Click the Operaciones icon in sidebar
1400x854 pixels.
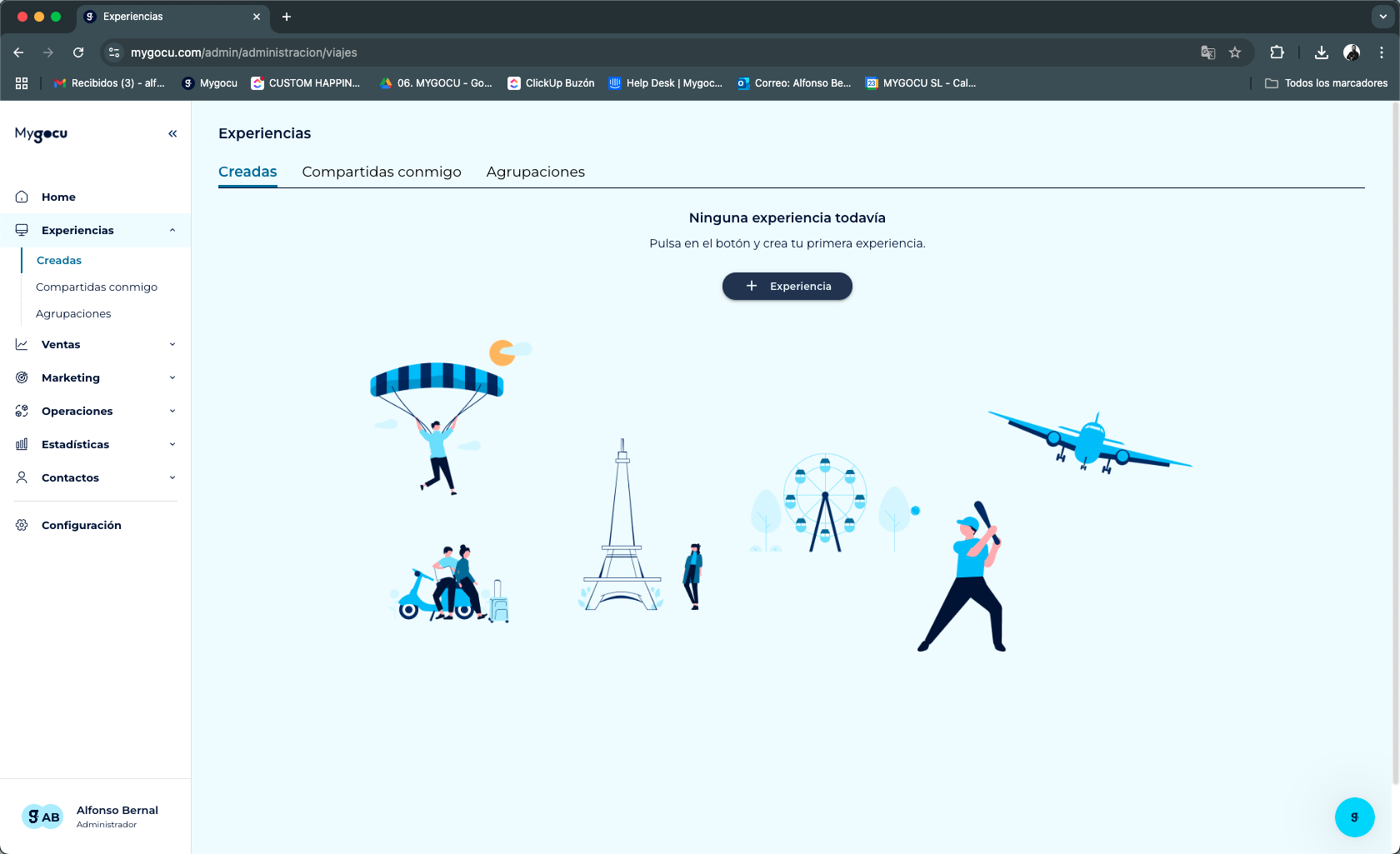[x=22, y=411]
